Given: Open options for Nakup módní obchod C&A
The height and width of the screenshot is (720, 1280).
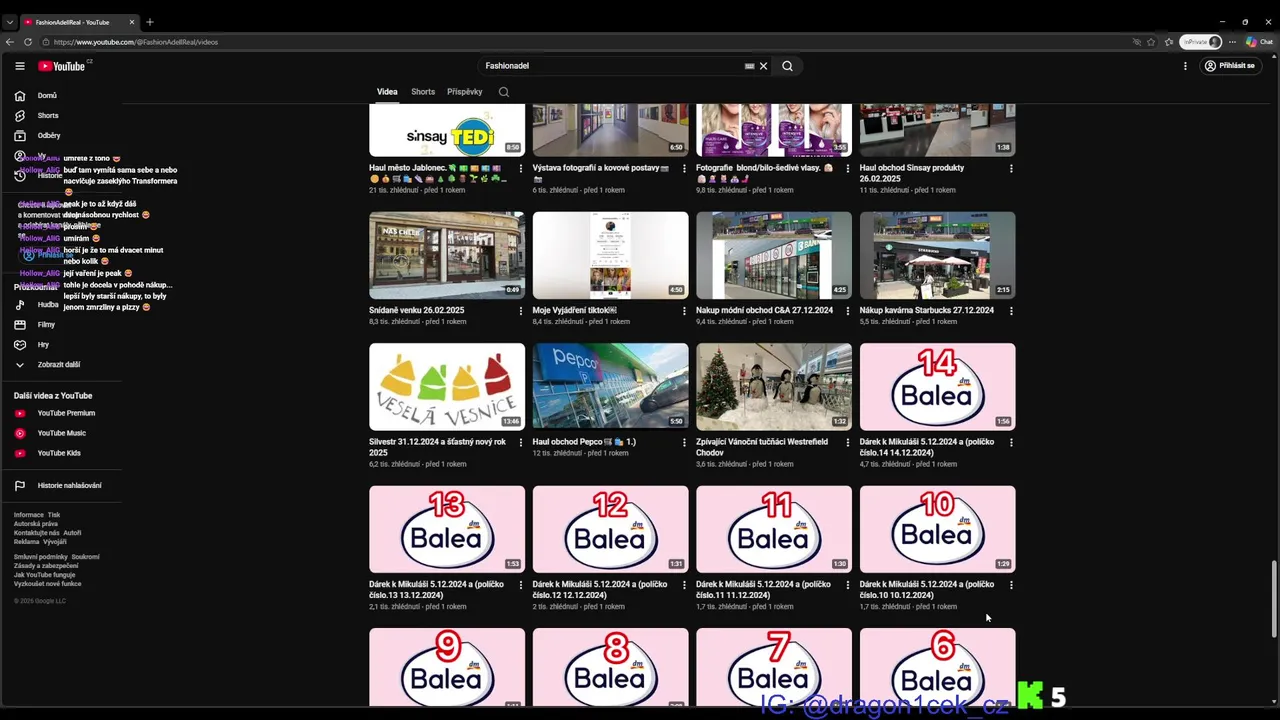Looking at the screenshot, I should click(847, 311).
